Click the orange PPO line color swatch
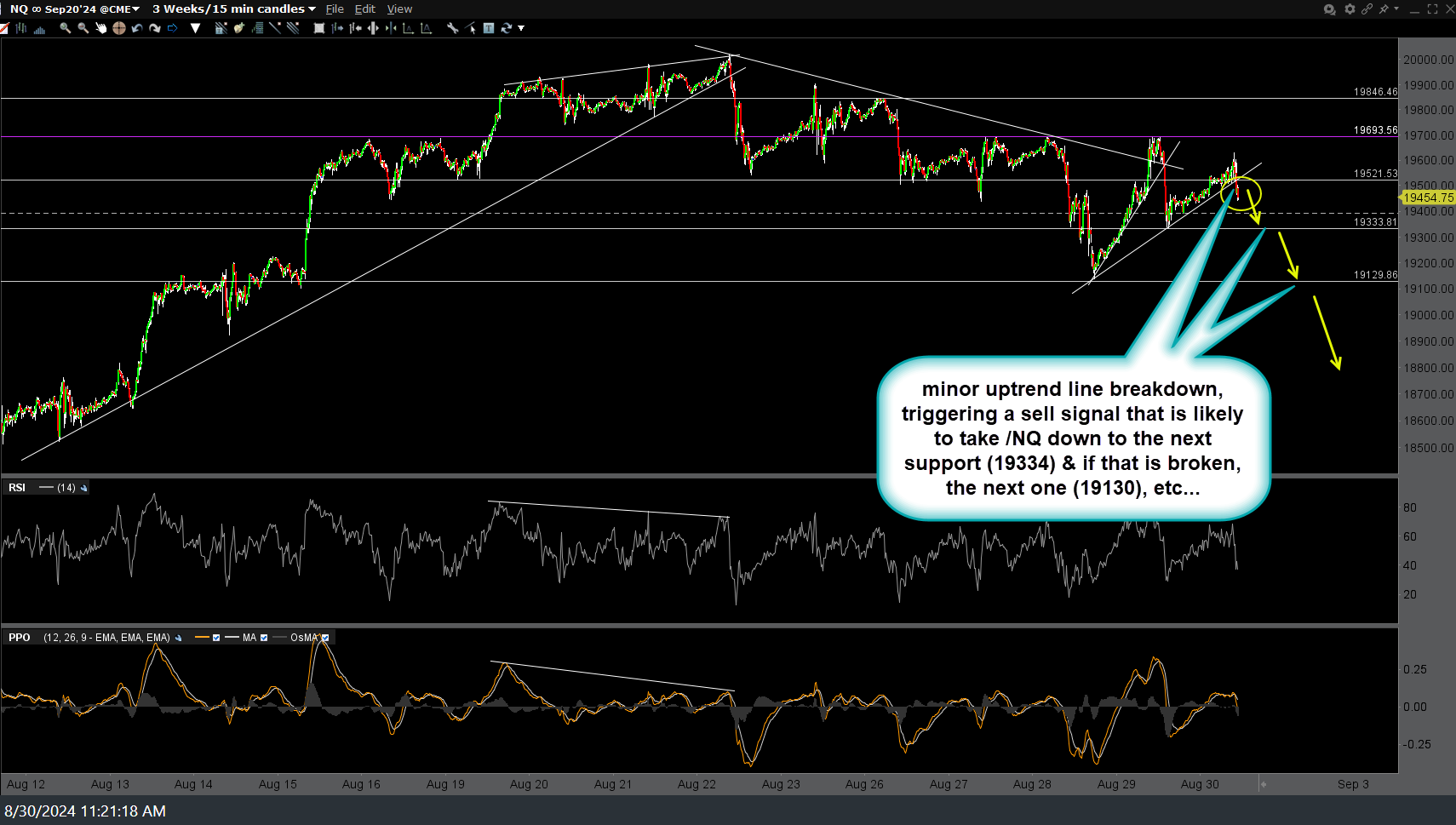This screenshot has height=825, width=1456. tap(202, 637)
